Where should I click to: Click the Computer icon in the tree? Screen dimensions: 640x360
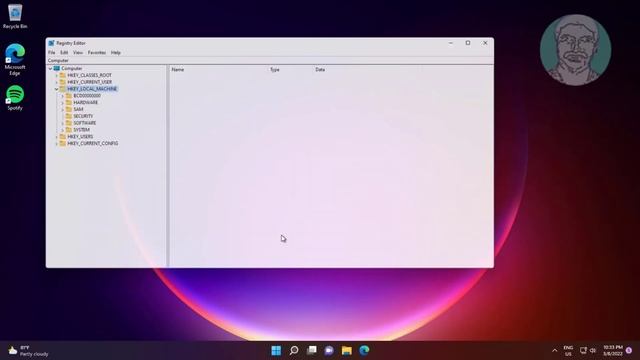pos(57,69)
